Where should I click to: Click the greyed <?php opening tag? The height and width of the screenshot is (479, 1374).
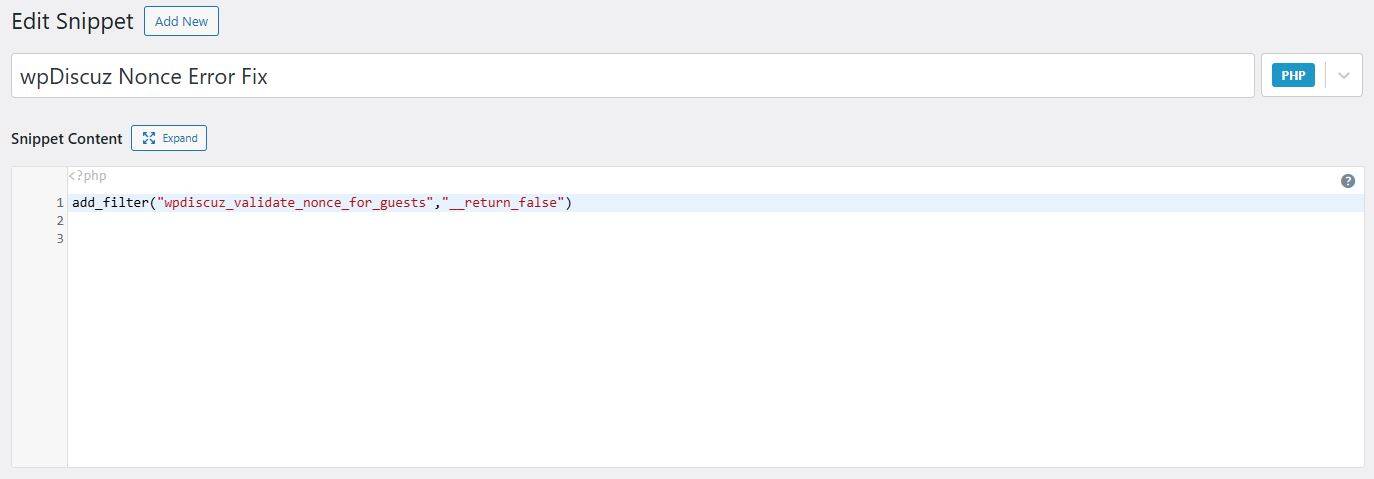tap(87, 176)
